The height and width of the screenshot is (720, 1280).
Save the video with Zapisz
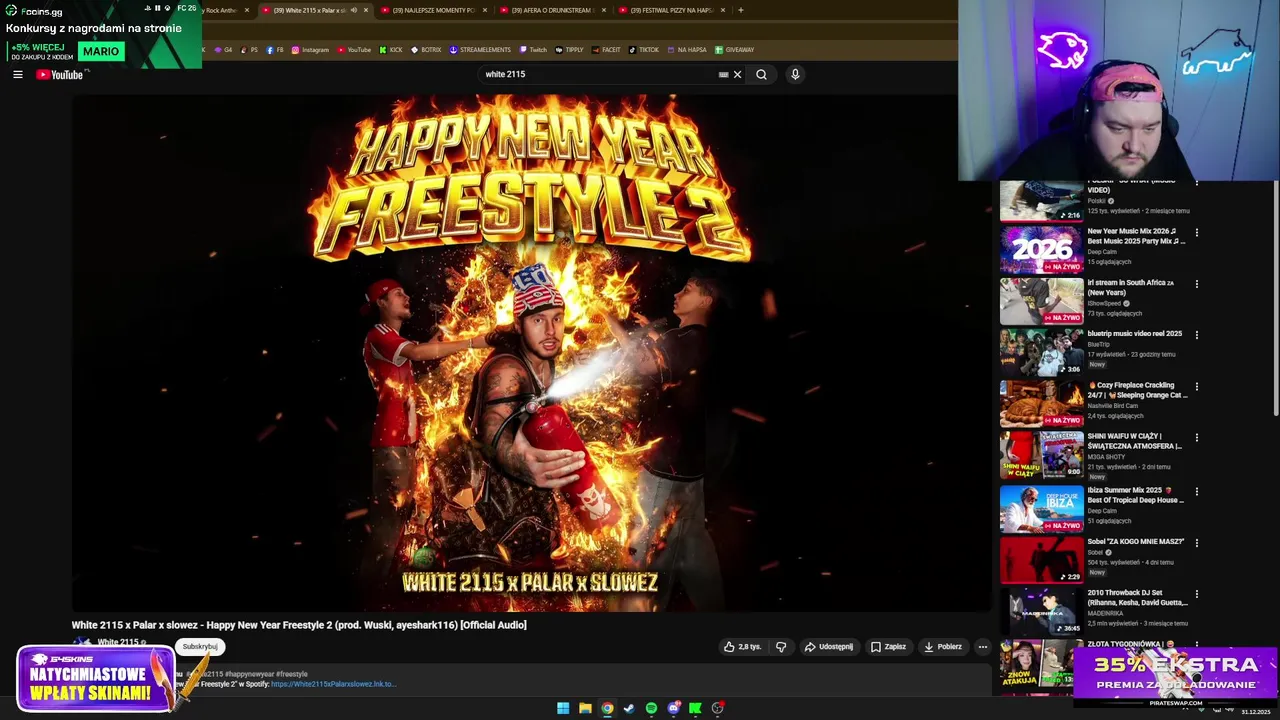(888, 647)
